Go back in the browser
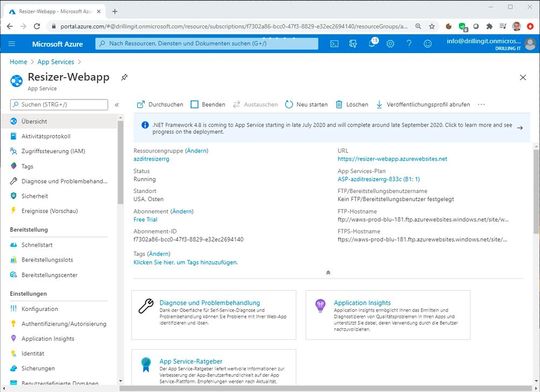Viewport: 540px width, 392px height. [x=10, y=26]
